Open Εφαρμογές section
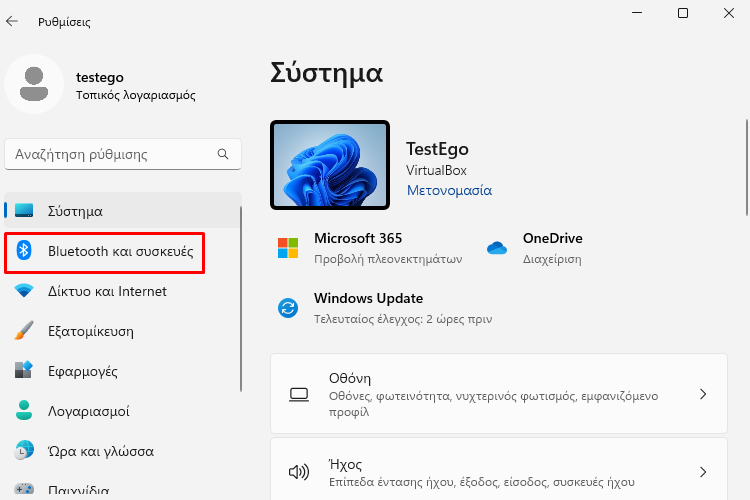Viewport: 750px width, 500px height. 123,371
